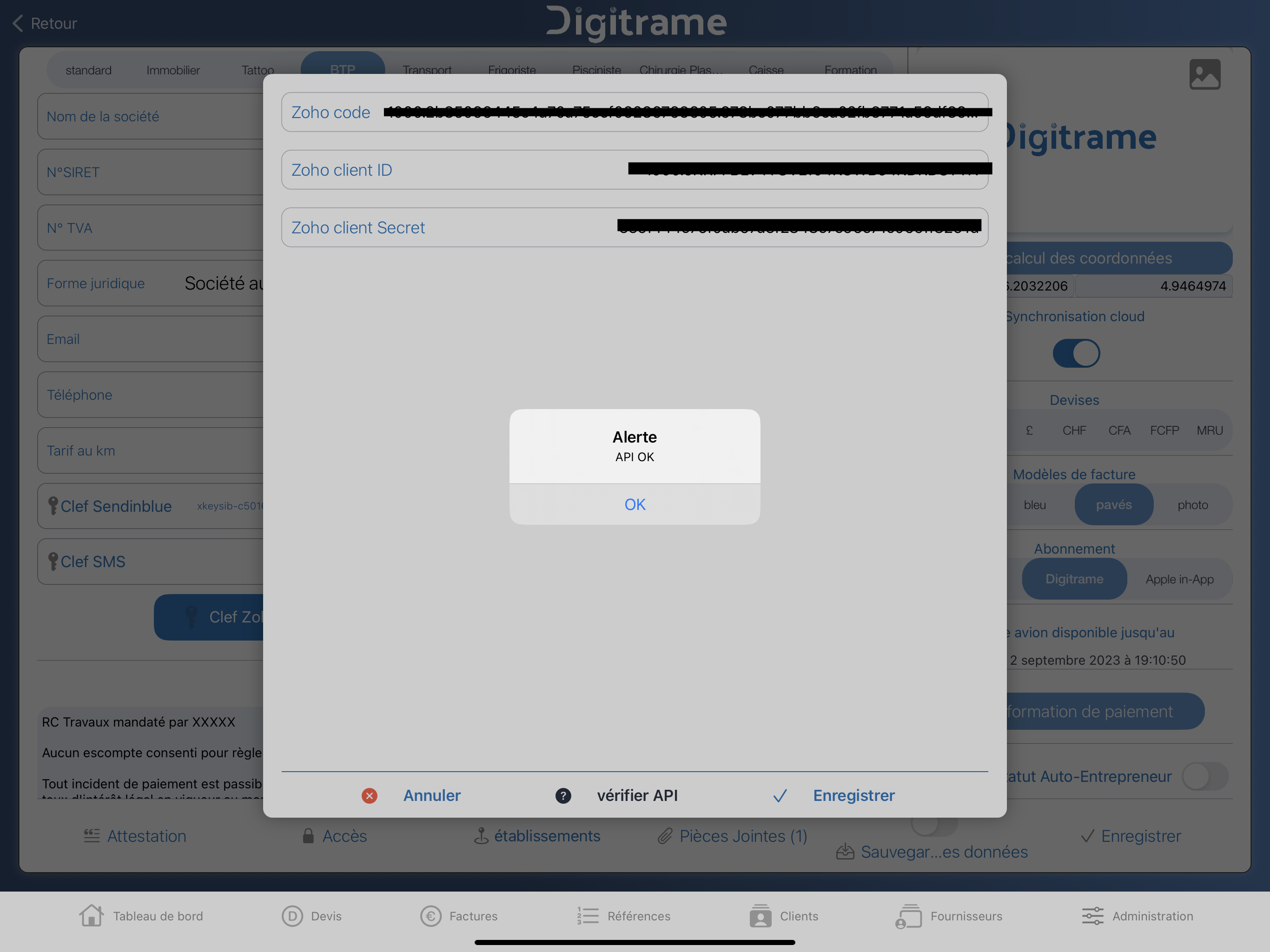This screenshot has width=1270, height=952.
Task: Open the Fournisseurs icon
Action: pyautogui.click(x=908, y=916)
